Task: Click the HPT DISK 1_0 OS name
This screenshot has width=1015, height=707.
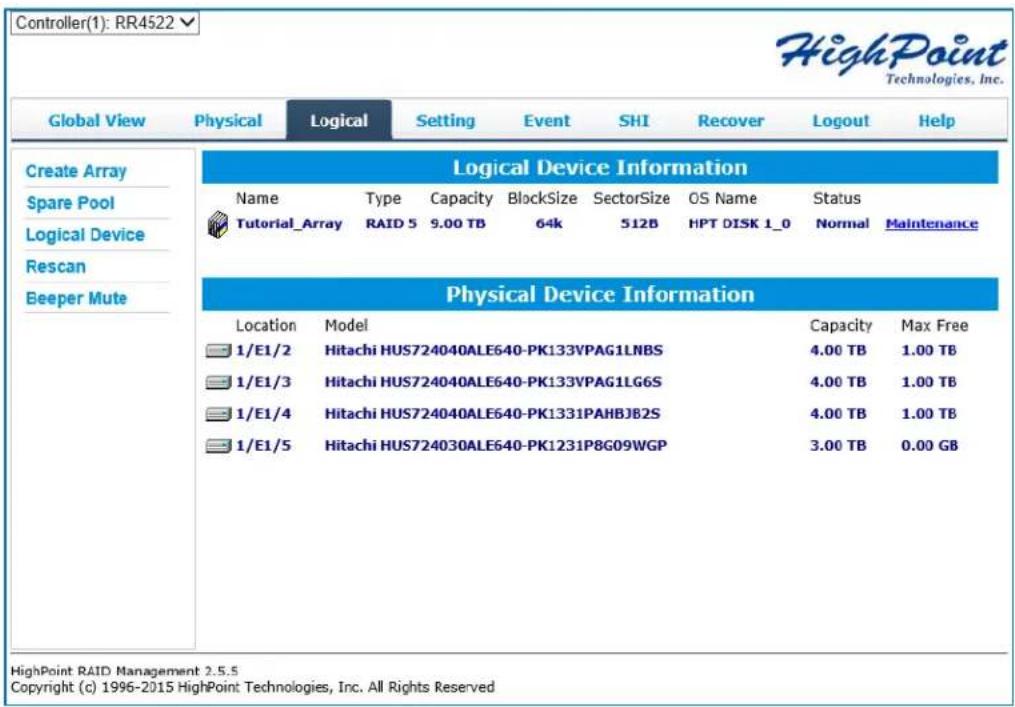Action: (x=739, y=224)
